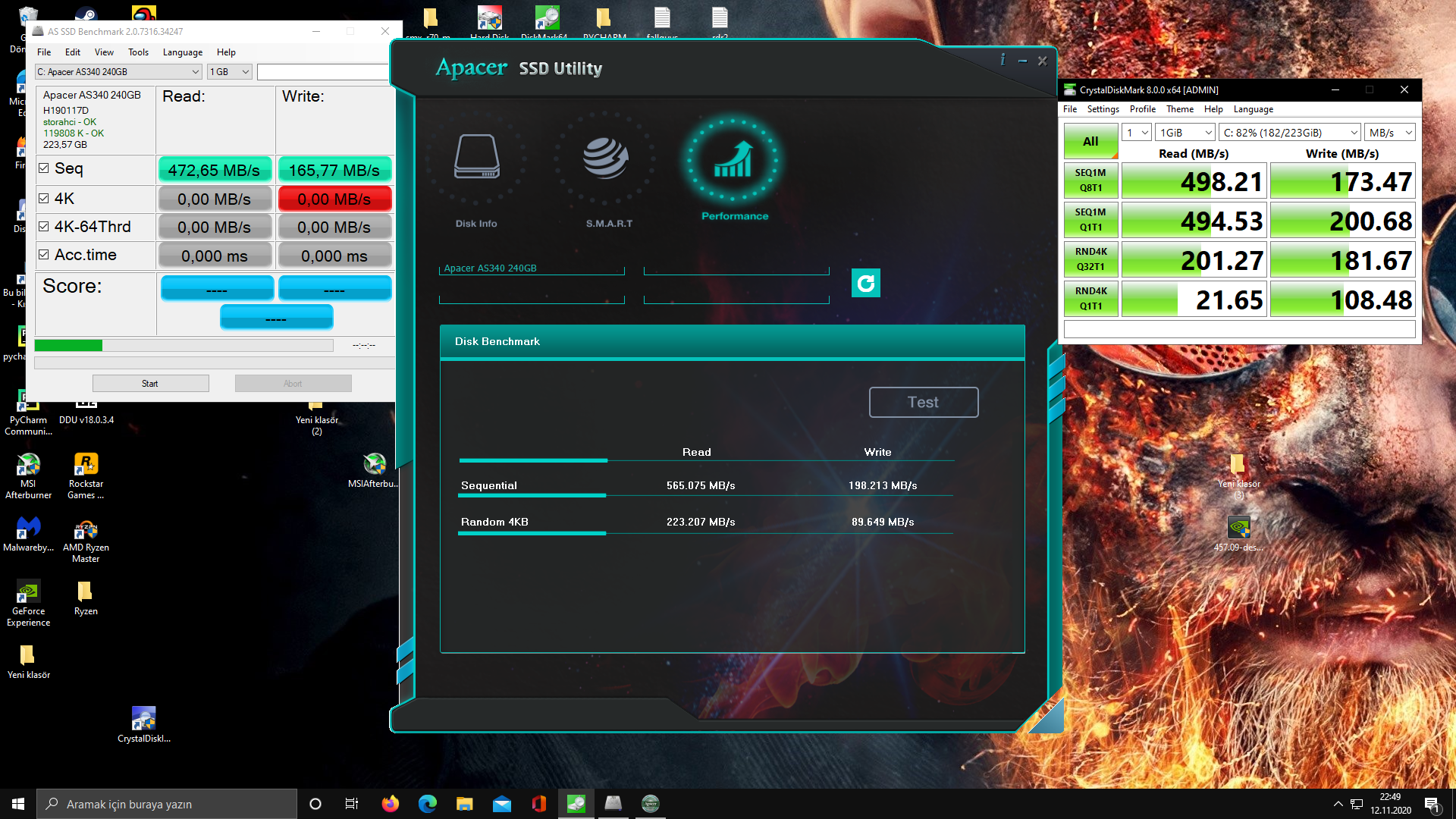
Task: Open the MSIAfterburner installer icon
Action: coord(374,470)
